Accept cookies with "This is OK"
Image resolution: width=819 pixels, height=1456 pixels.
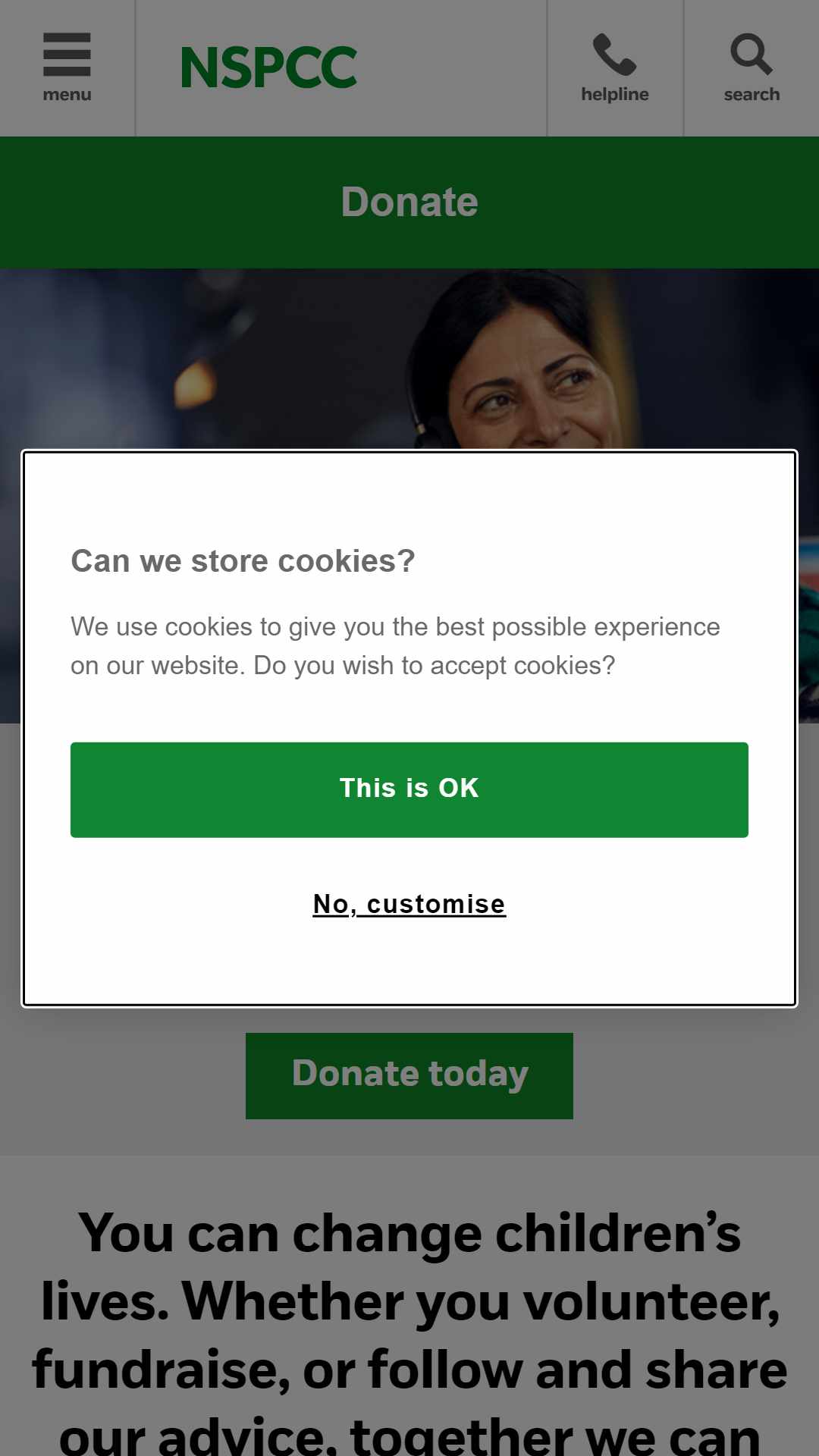pyautogui.click(x=409, y=789)
